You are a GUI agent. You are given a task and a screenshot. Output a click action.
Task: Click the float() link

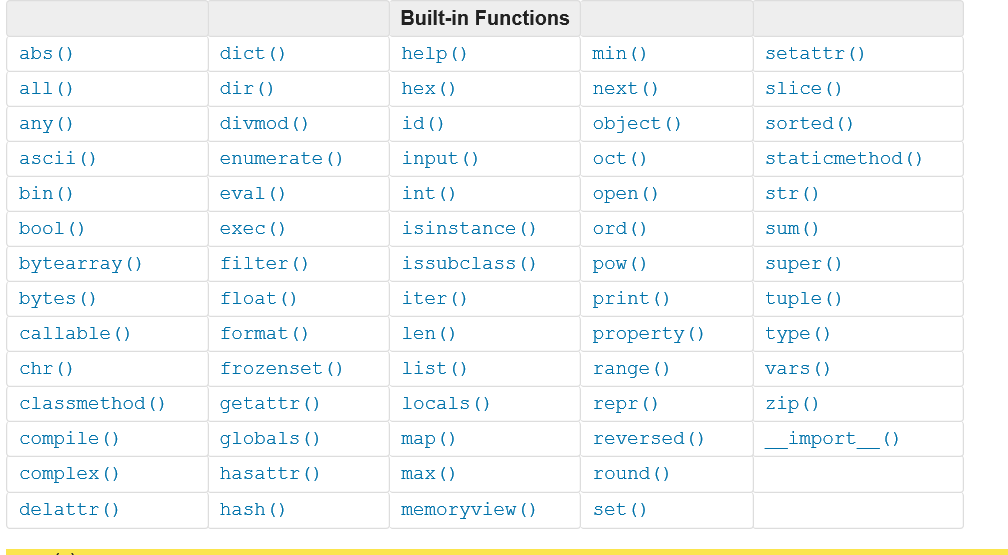coord(258,298)
